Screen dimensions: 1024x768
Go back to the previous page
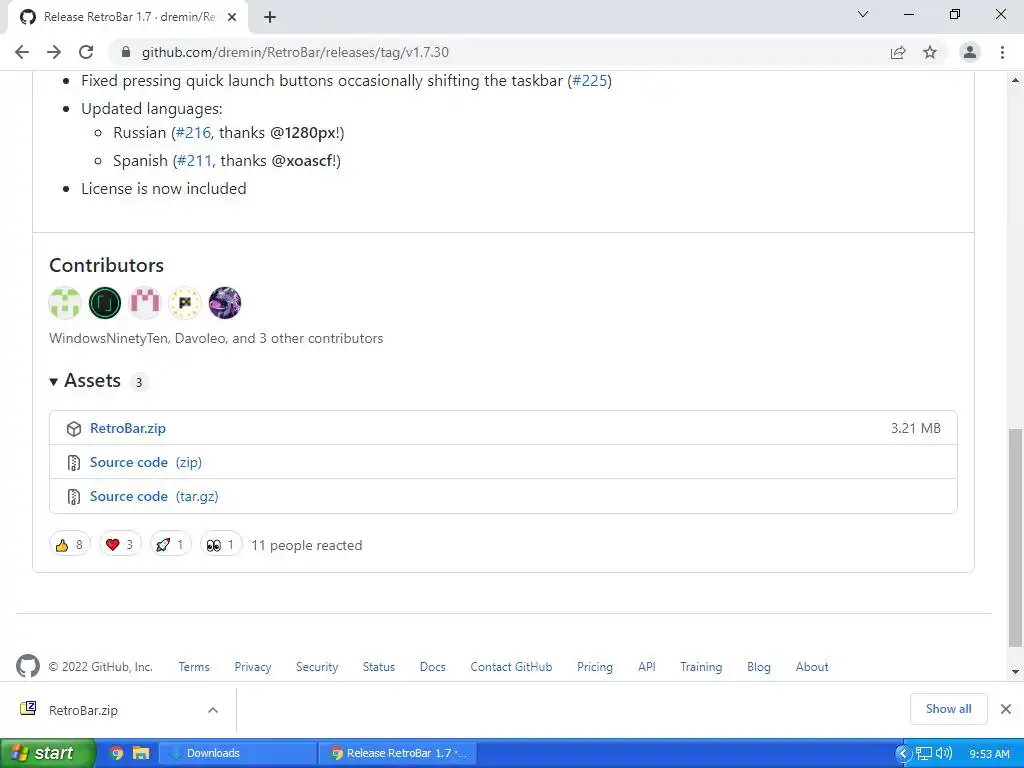pyautogui.click(x=22, y=52)
